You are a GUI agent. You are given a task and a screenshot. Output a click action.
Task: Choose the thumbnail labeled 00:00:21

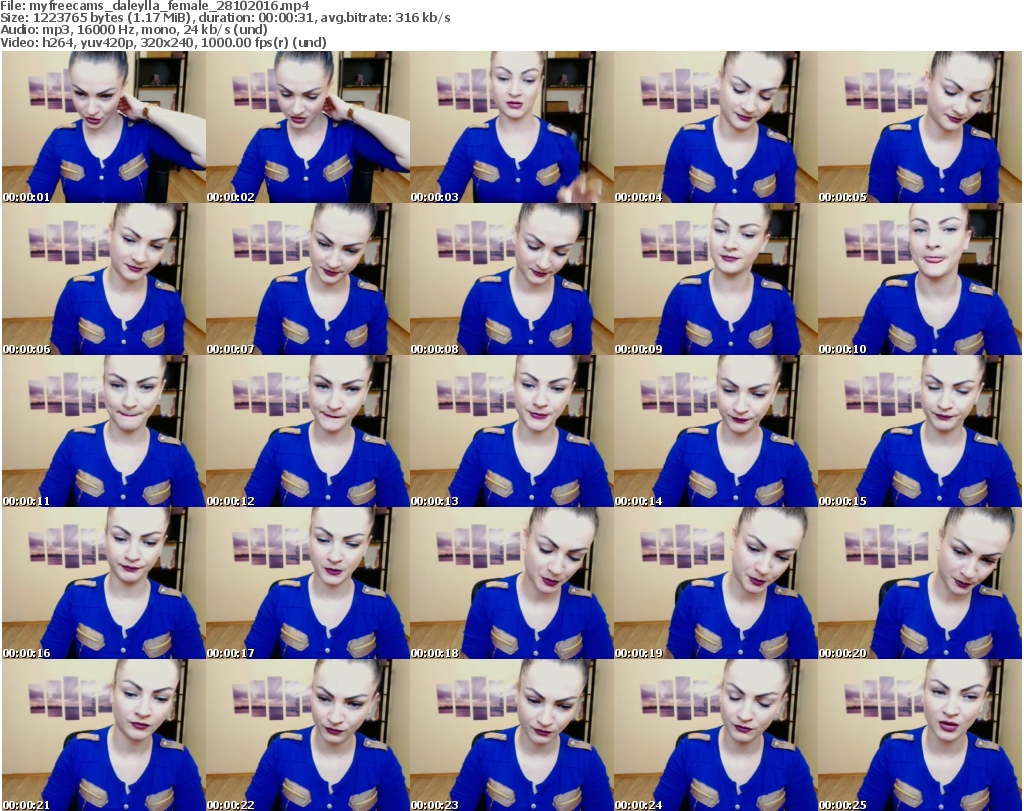pos(104,735)
